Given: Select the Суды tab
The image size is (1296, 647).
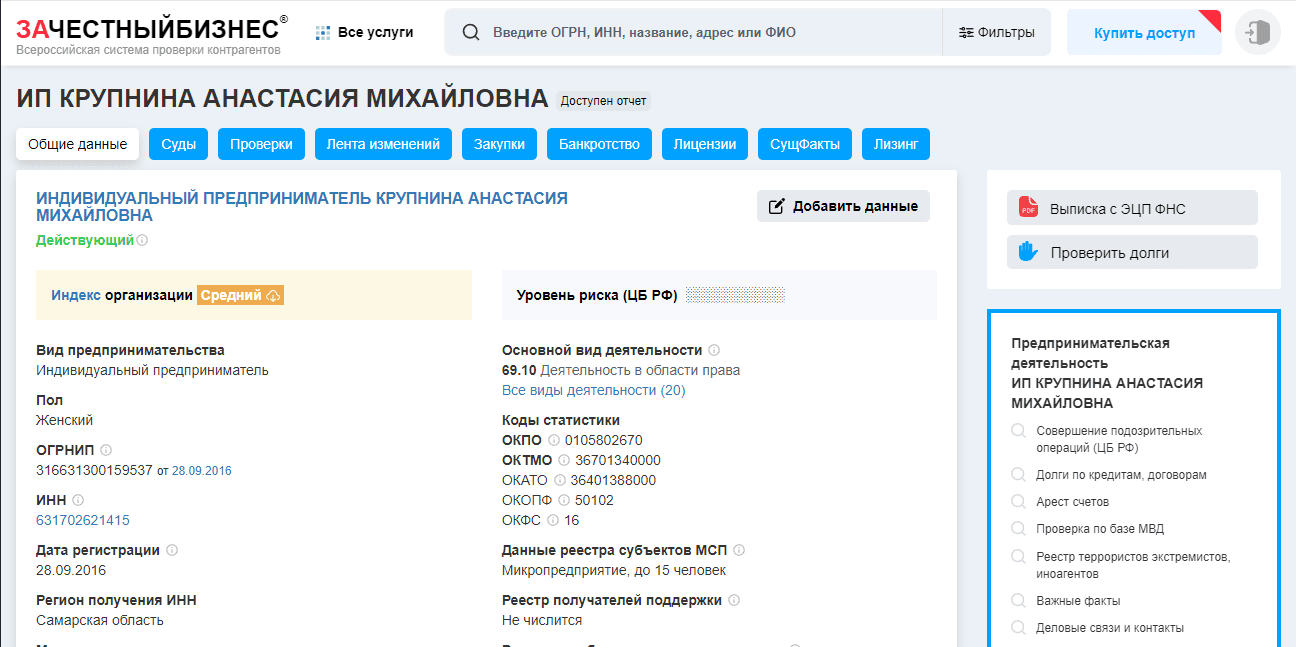Looking at the screenshot, I should (x=177, y=143).
